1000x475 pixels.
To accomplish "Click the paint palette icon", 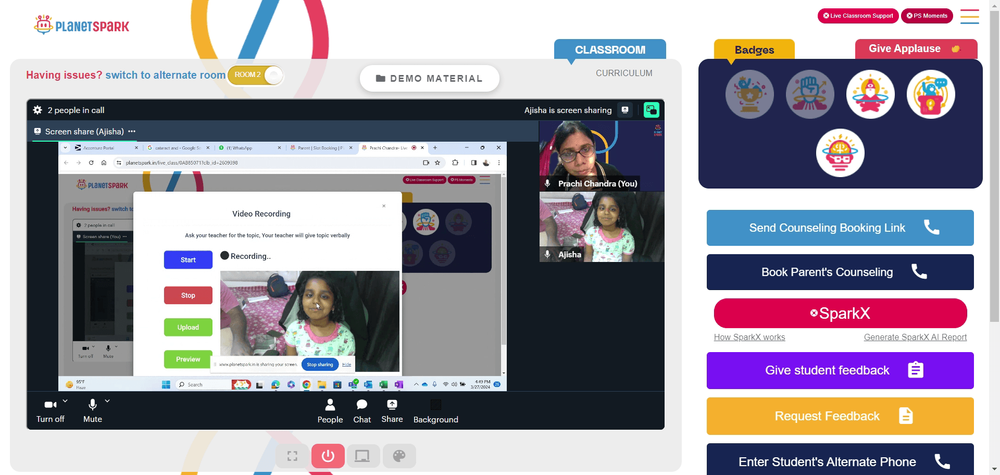I will (x=399, y=456).
